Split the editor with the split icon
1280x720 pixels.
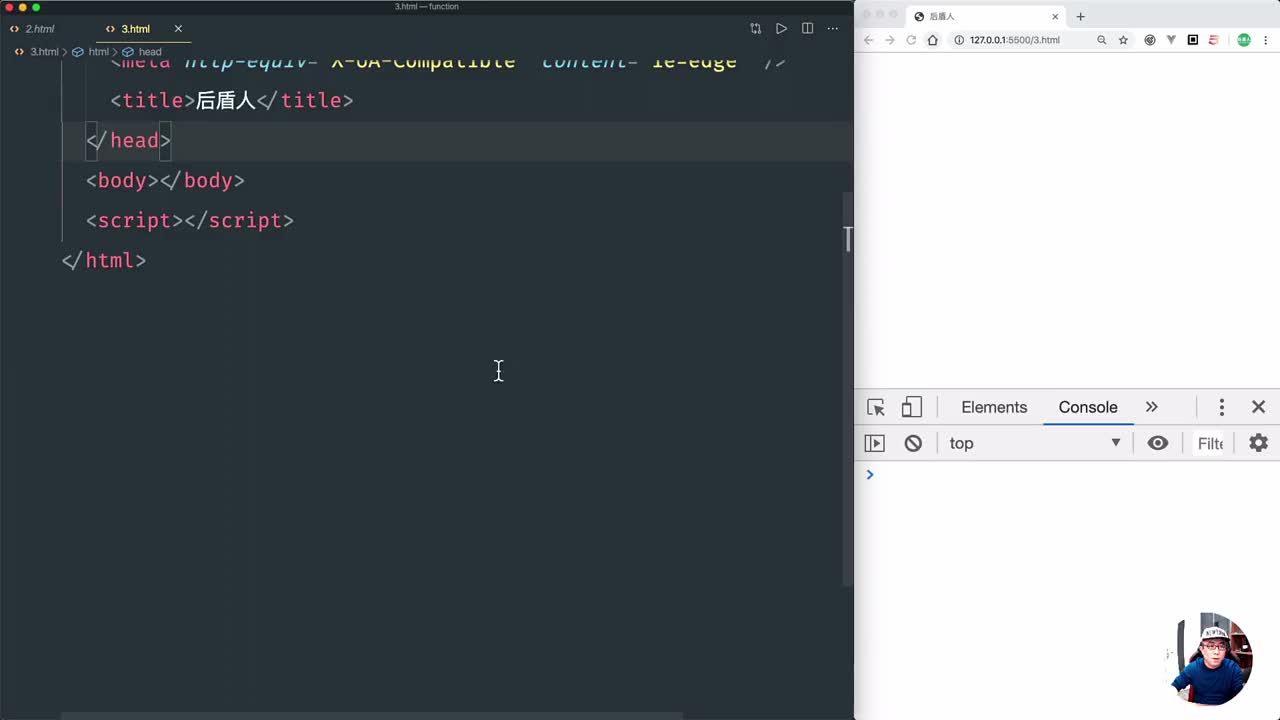click(807, 29)
